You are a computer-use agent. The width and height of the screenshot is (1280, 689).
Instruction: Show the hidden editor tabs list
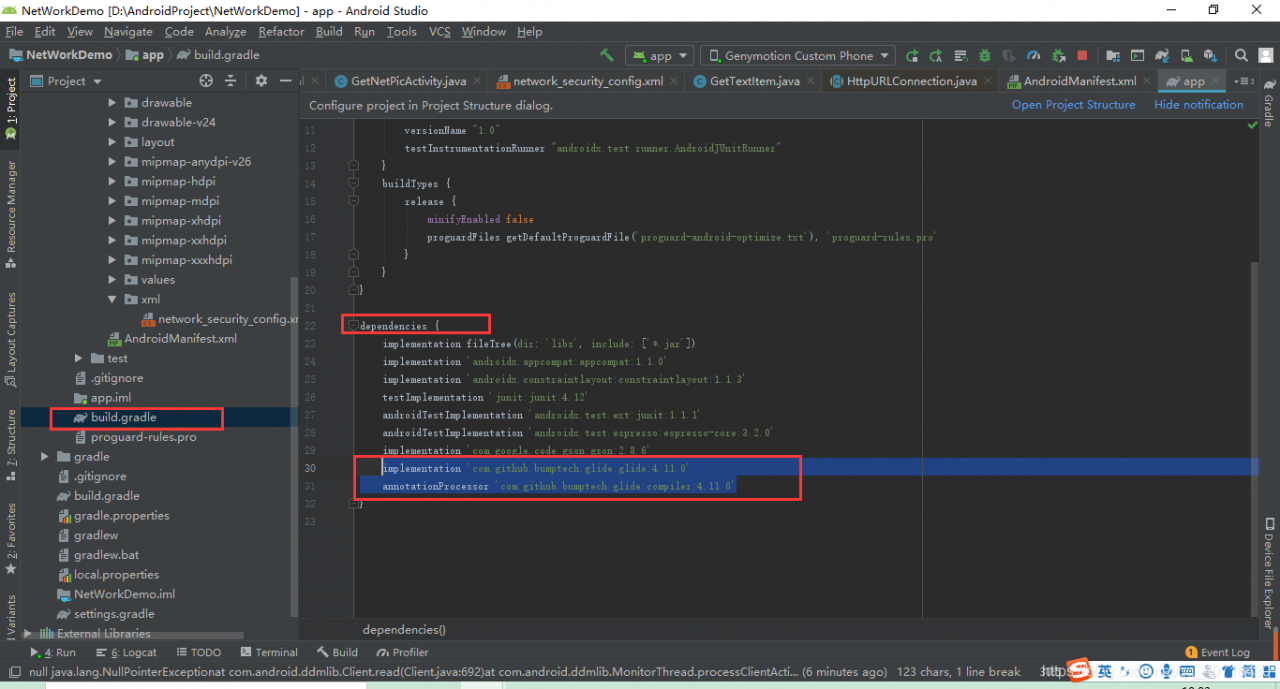click(x=1244, y=81)
